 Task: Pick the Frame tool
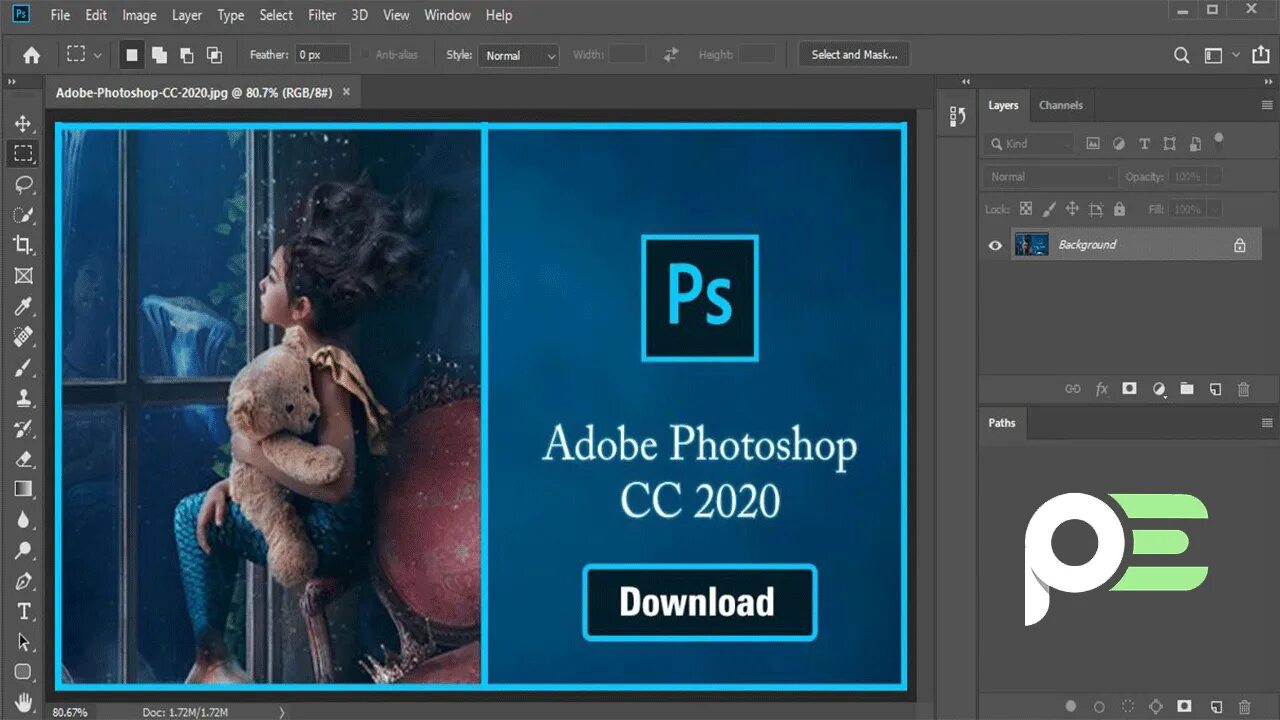click(x=23, y=275)
